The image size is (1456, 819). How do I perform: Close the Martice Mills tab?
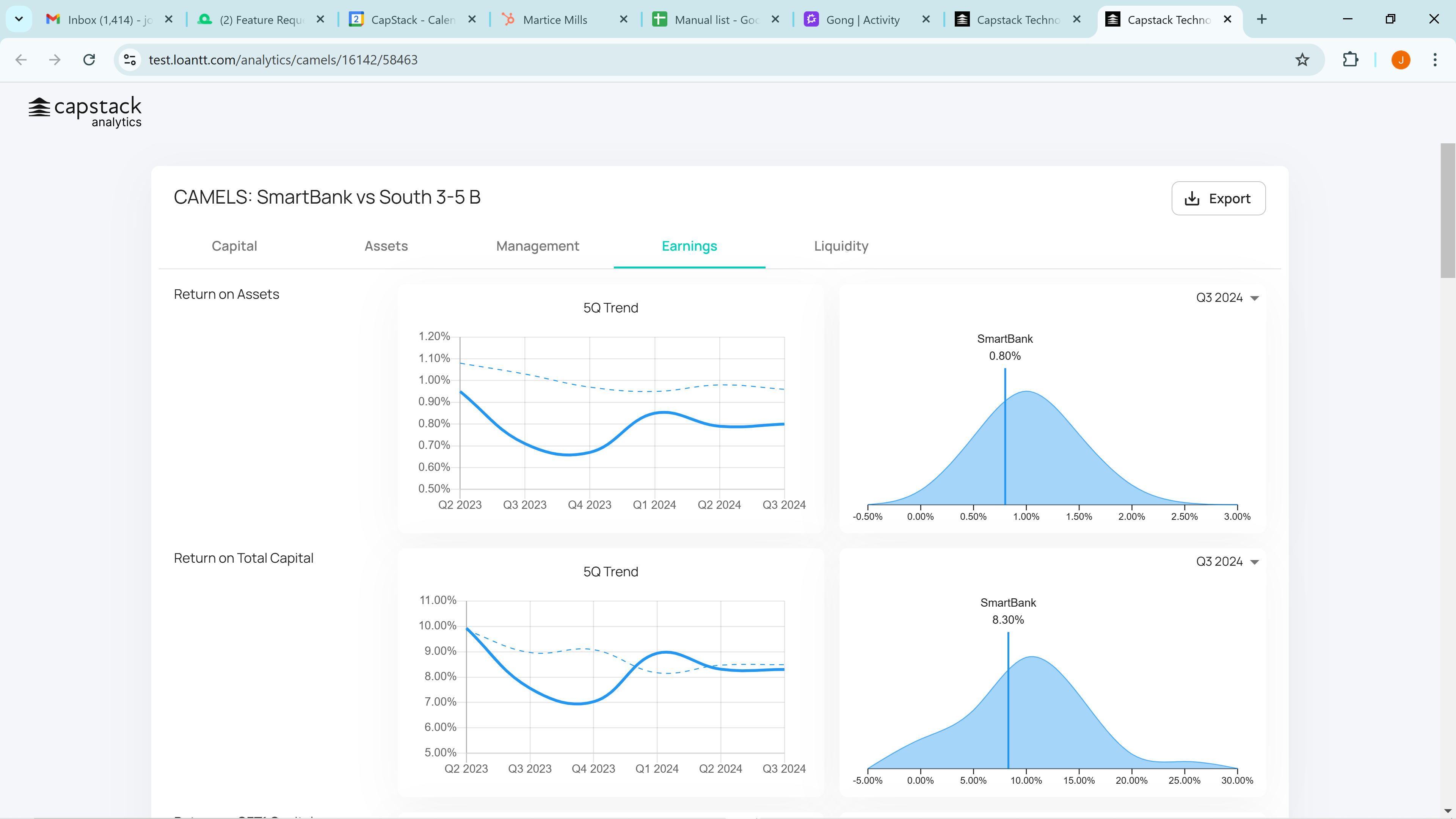tap(623, 19)
